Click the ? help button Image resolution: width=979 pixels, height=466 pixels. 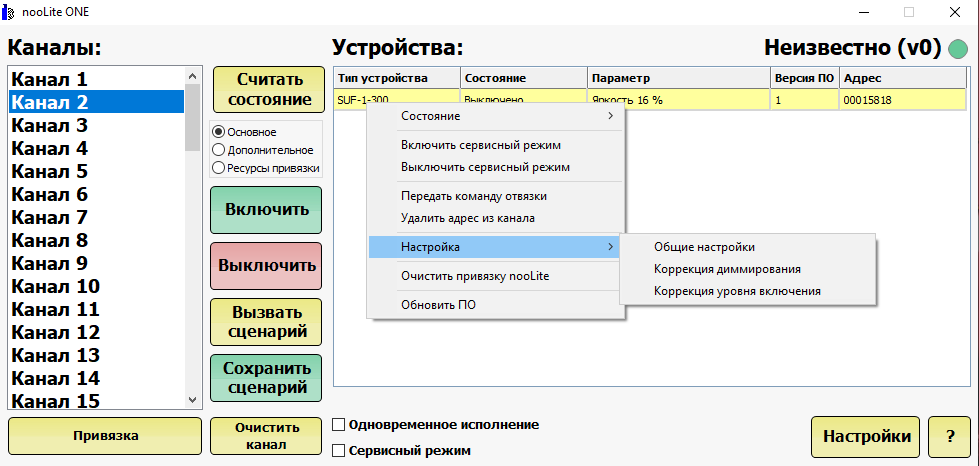tap(949, 437)
